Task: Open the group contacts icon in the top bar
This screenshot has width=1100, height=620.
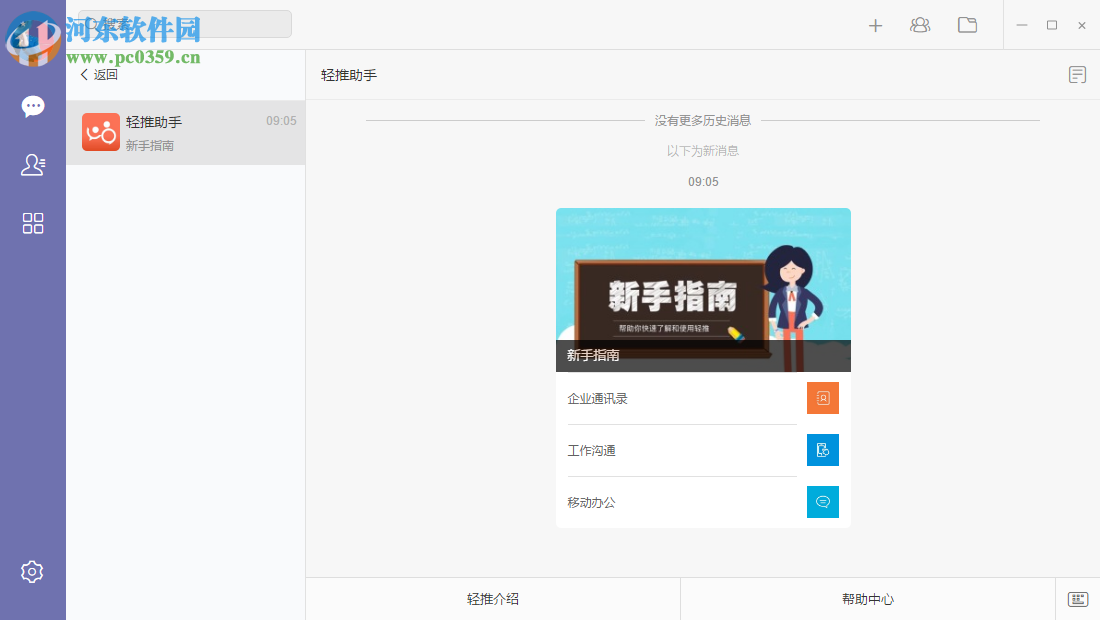Action: (x=920, y=25)
